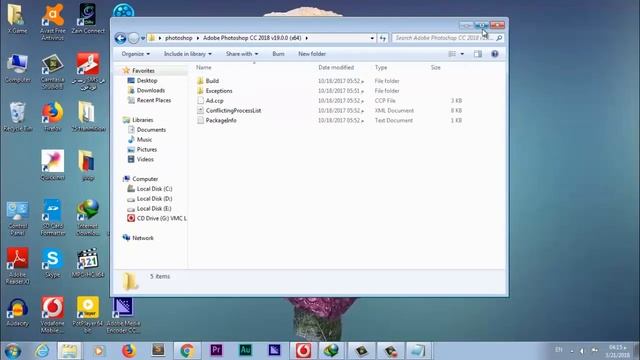Open Firefox from the taskbar
The image size is (640, 360).
(x=129, y=351)
